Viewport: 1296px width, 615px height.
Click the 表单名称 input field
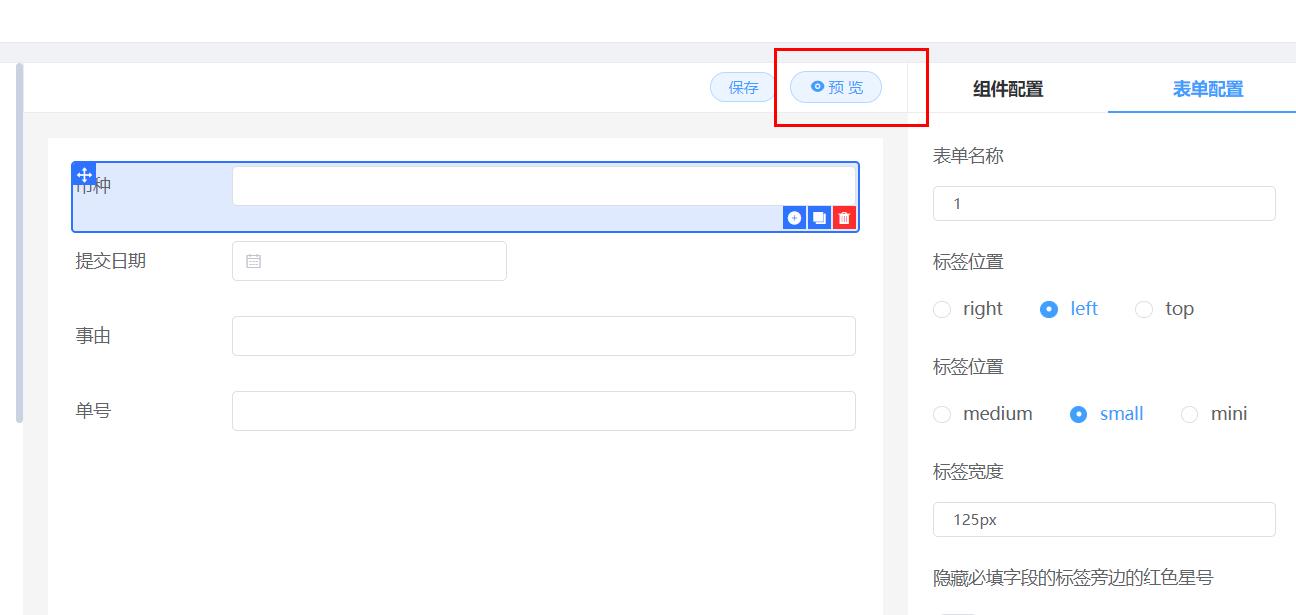(1104, 203)
